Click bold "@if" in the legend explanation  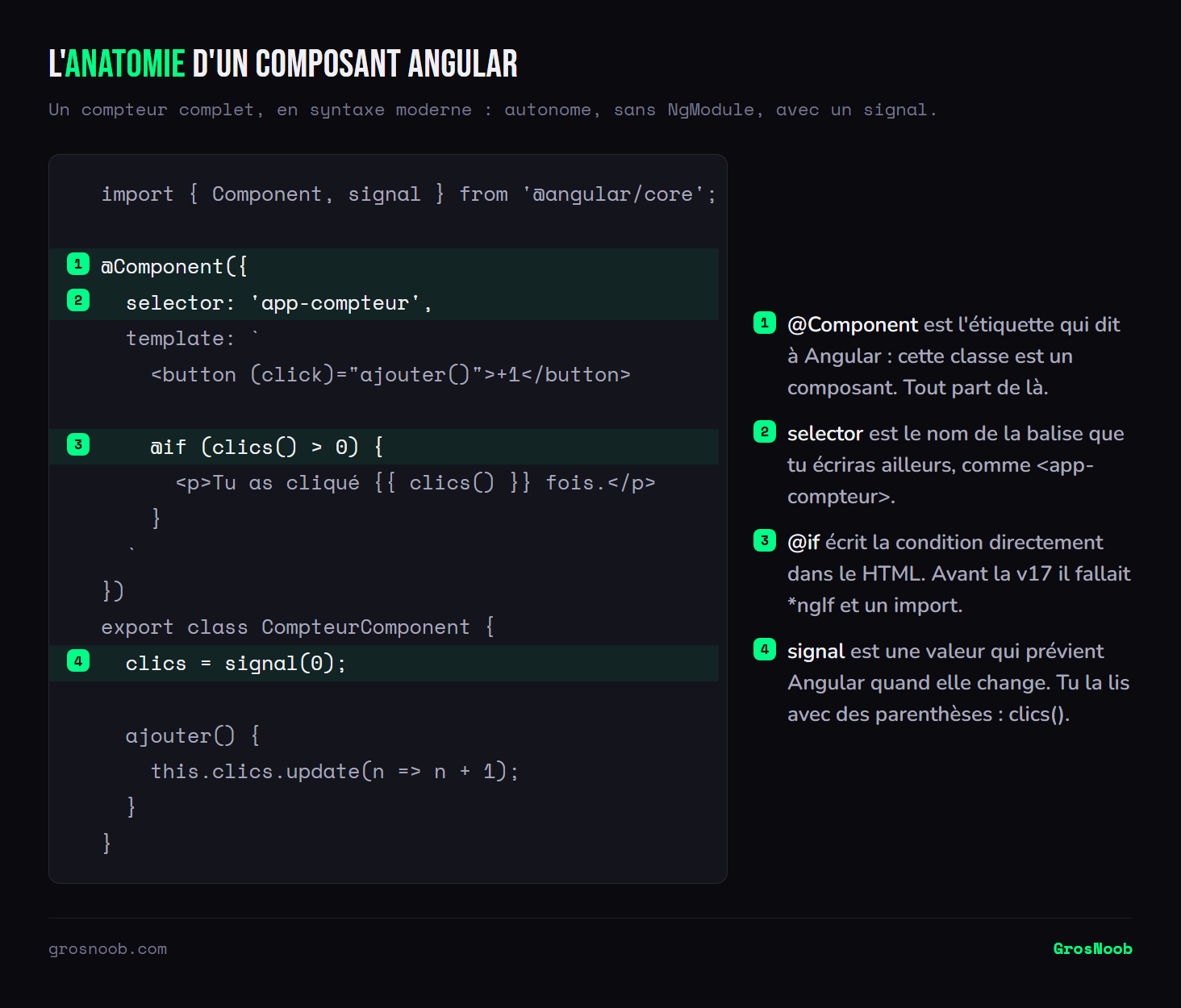tap(803, 543)
